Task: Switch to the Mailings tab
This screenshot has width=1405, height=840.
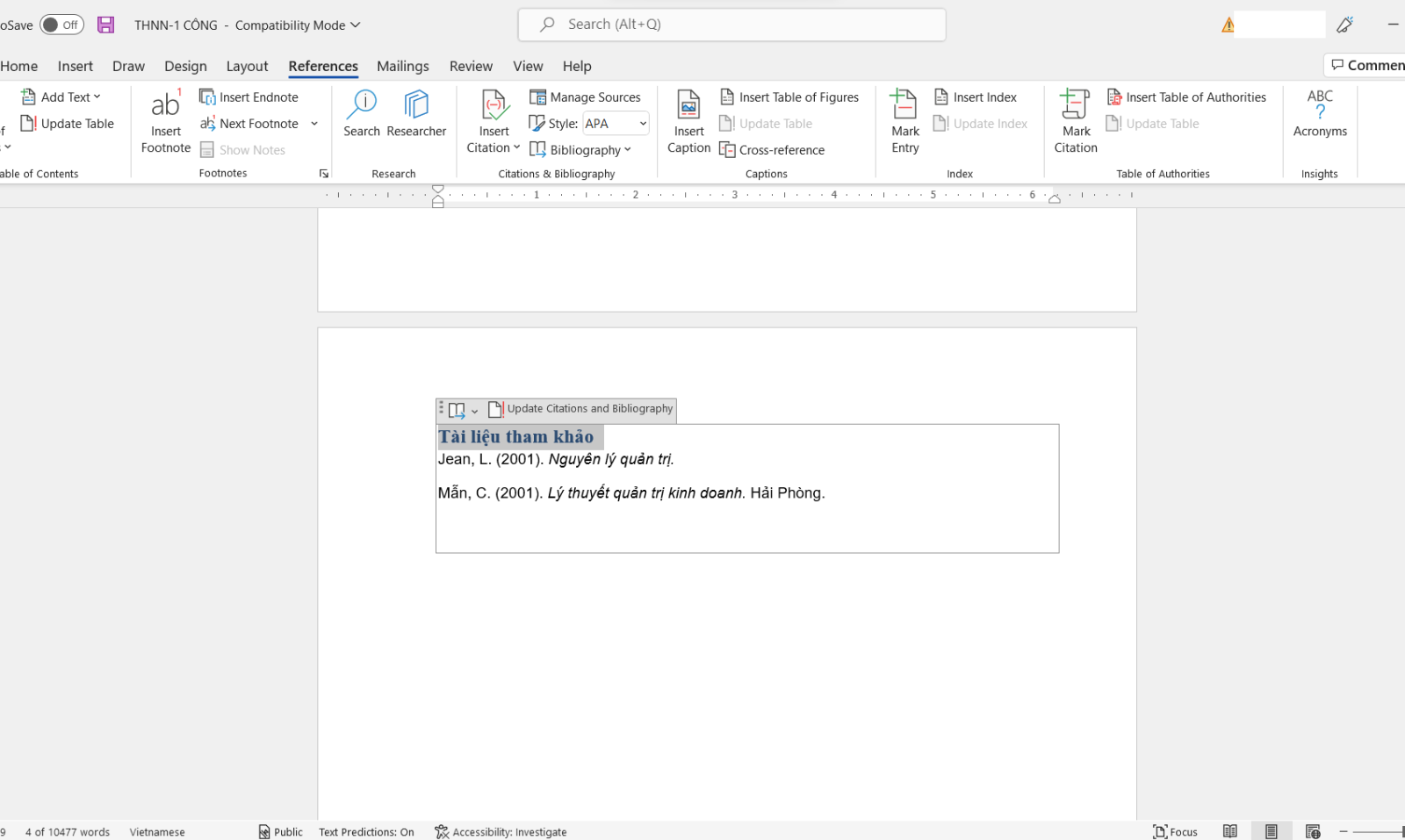Action: click(x=402, y=66)
